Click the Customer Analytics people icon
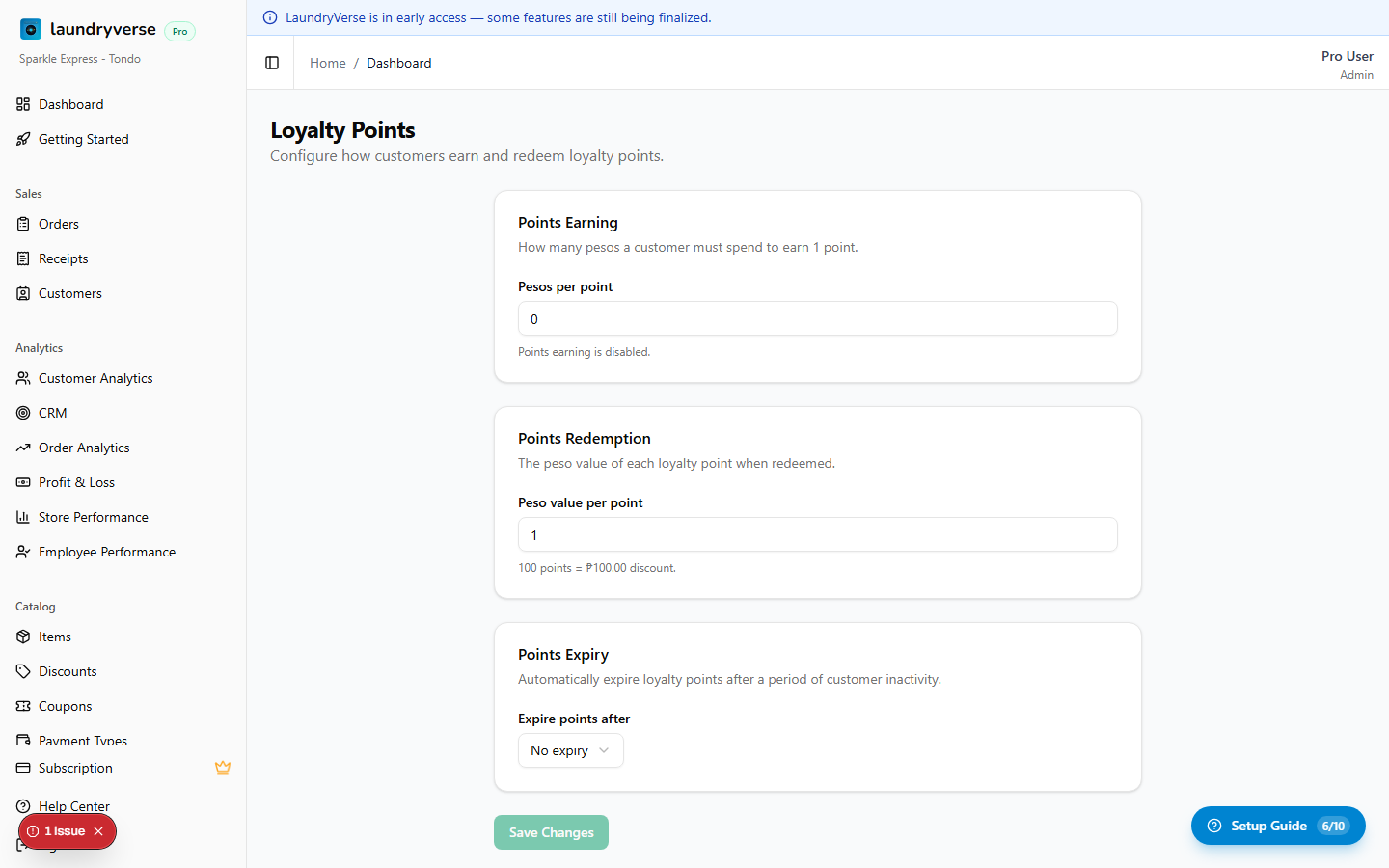 point(23,378)
